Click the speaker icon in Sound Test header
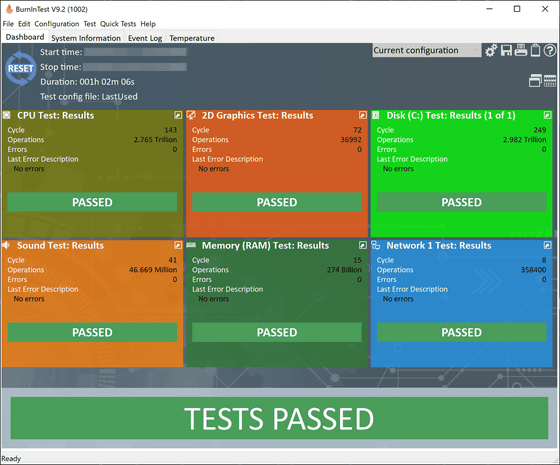Viewport: 560px width, 465px height. click(6, 245)
